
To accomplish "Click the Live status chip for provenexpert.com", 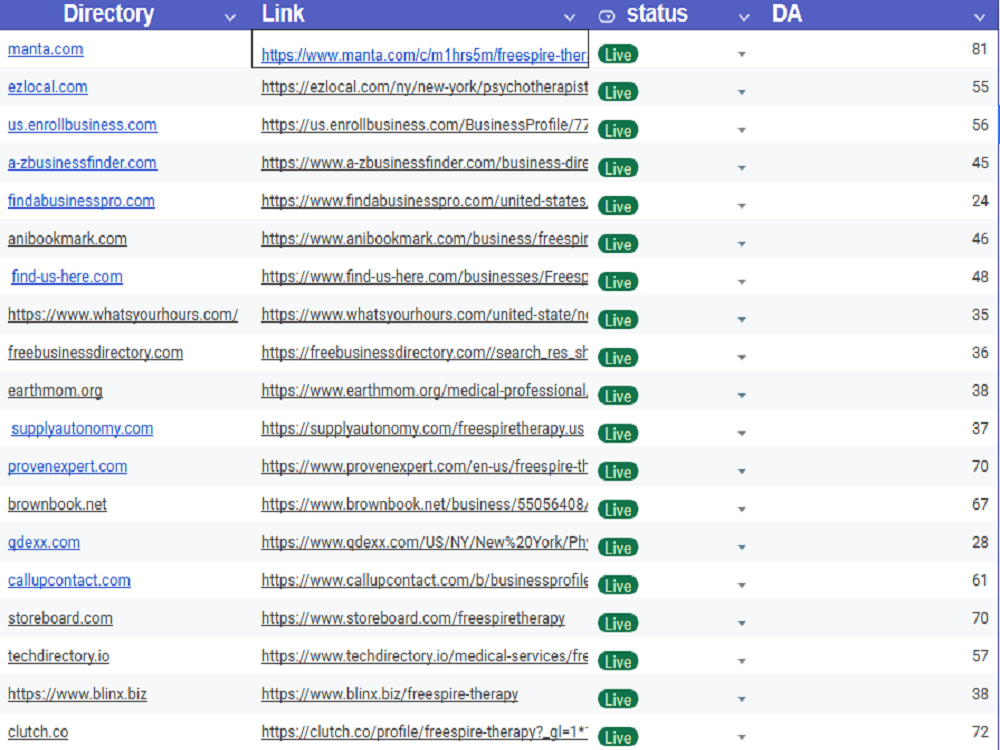I will pos(618,472).
